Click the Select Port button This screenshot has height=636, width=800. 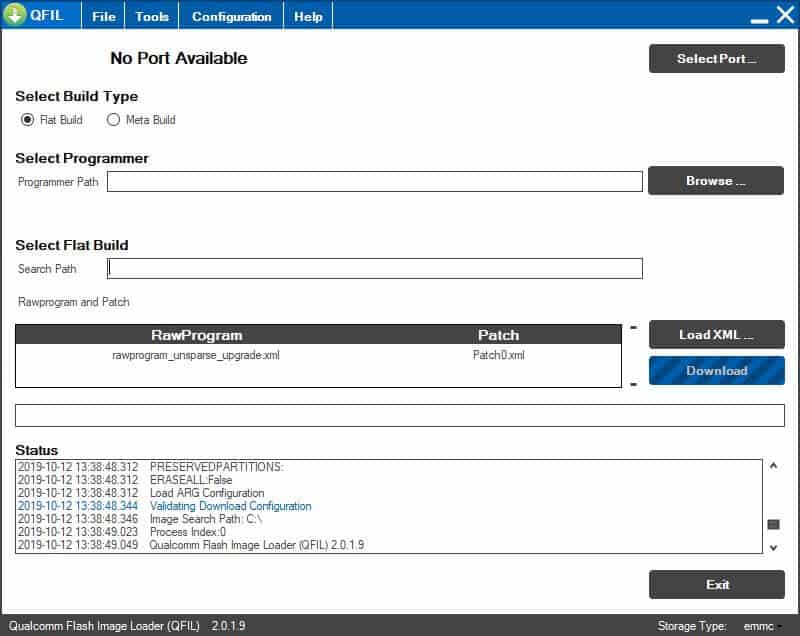(x=716, y=59)
